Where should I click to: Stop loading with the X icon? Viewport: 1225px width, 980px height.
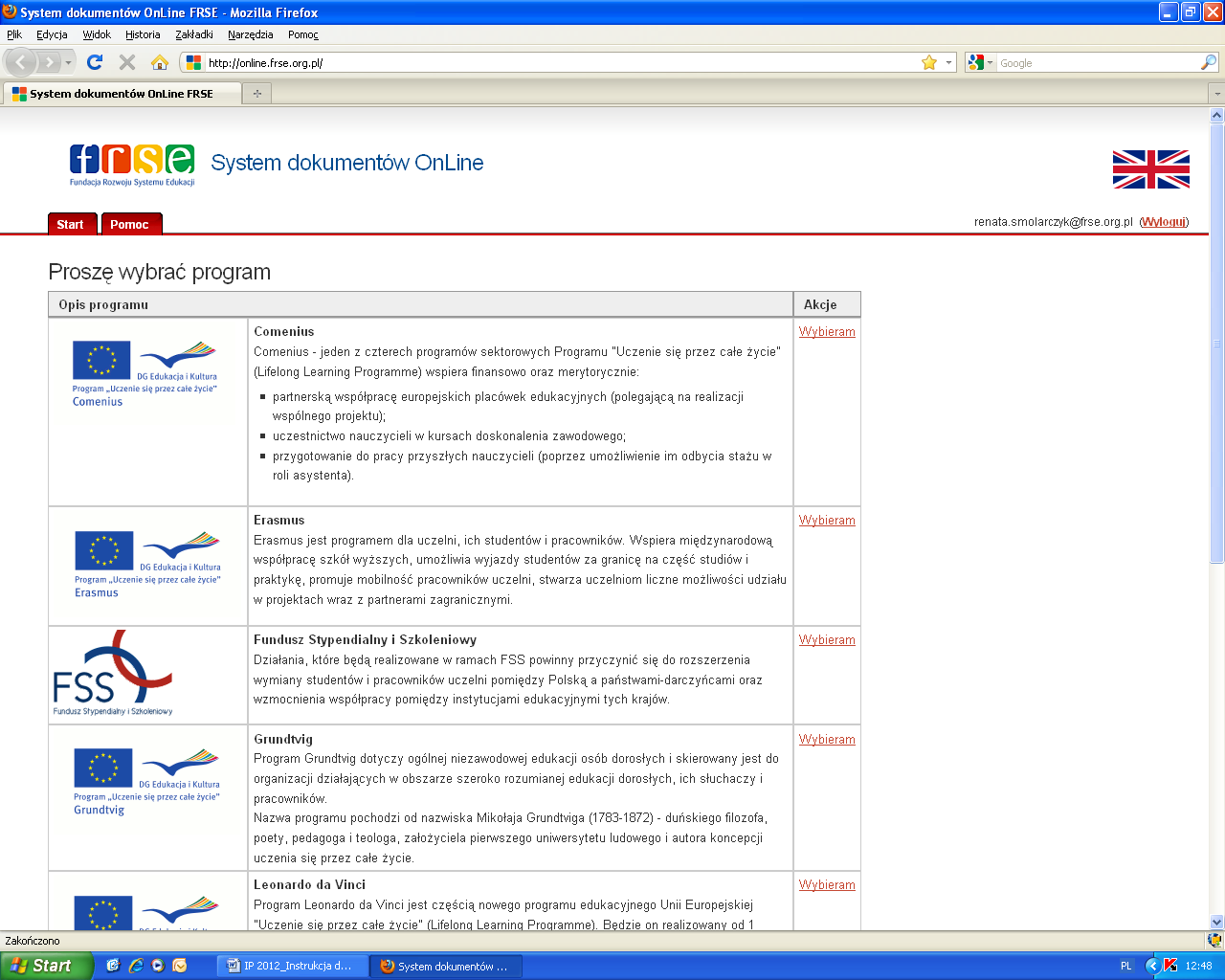point(127,62)
